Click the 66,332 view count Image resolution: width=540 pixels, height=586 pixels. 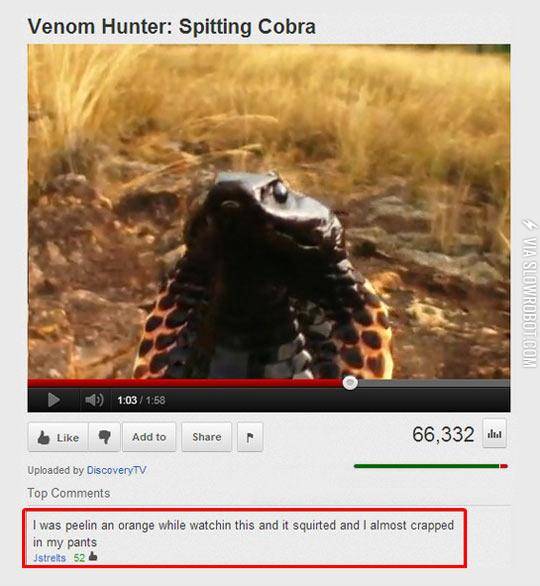[x=443, y=434]
